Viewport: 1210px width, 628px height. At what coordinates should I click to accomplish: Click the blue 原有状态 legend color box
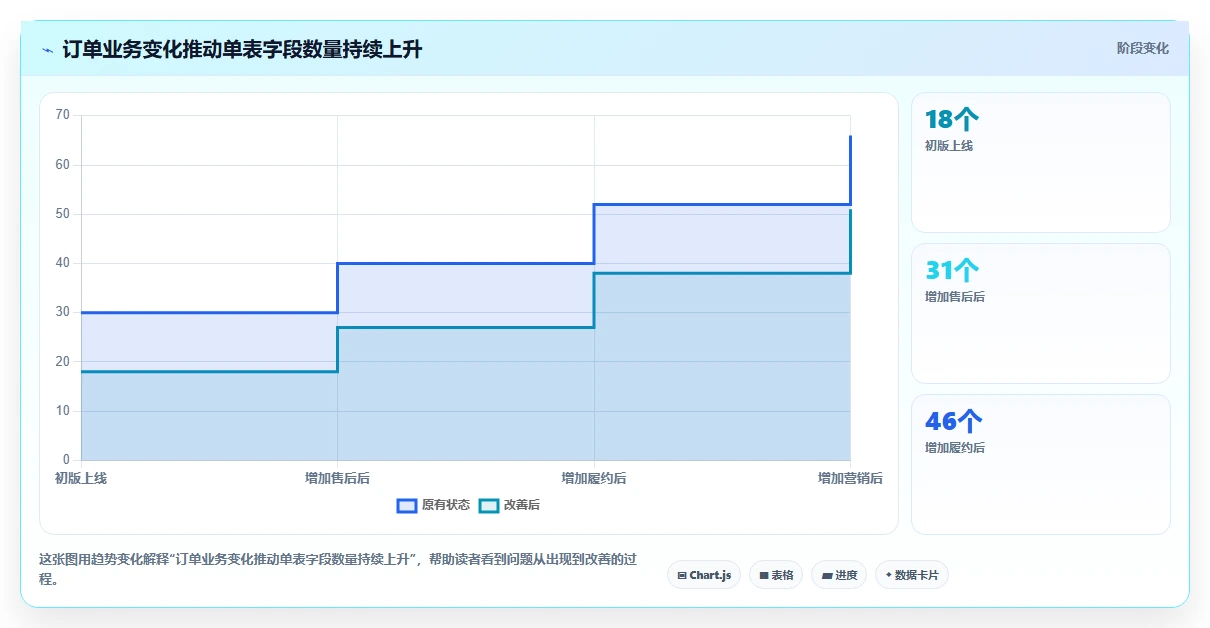pyautogui.click(x=407, y=505)
